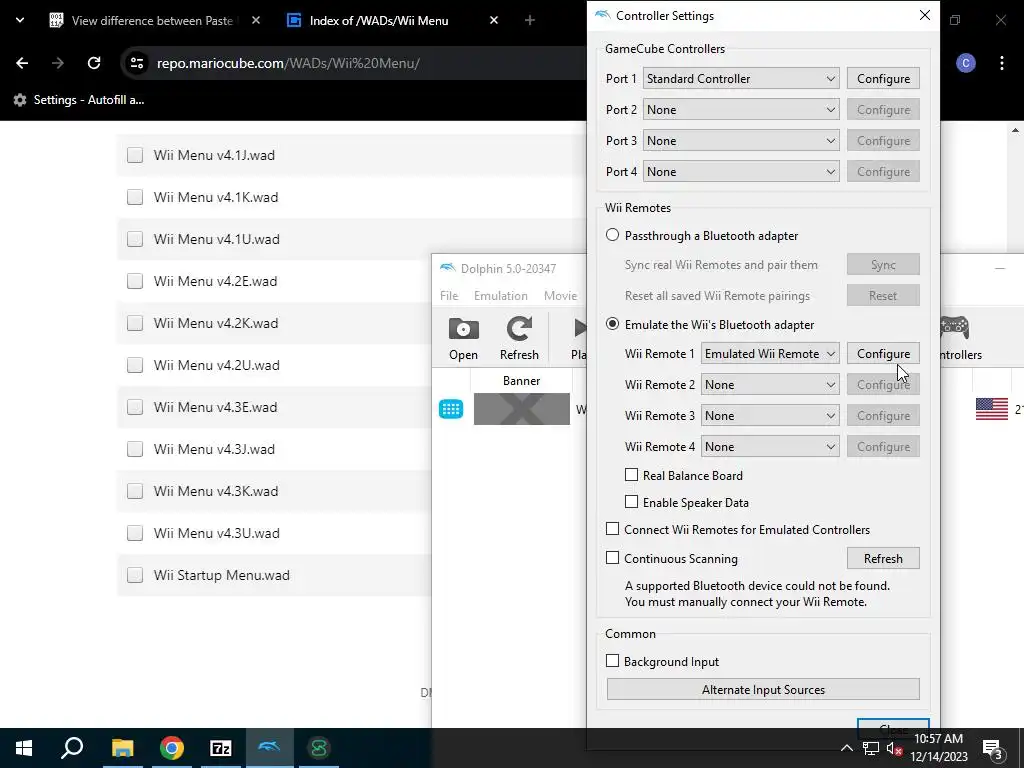
Task: Open site information icon in address bar
Action: 136,63
